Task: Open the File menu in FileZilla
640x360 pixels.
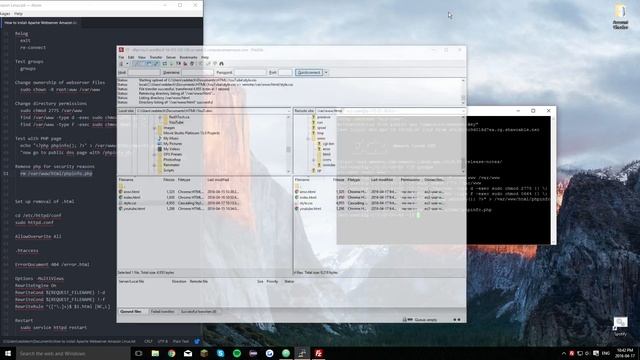Action: tap(121, 57)
